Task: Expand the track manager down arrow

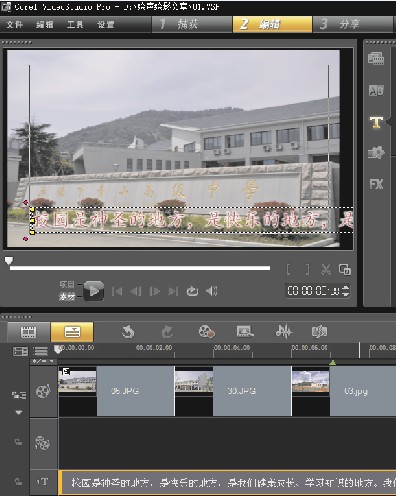Action: [x=19, y=412]
